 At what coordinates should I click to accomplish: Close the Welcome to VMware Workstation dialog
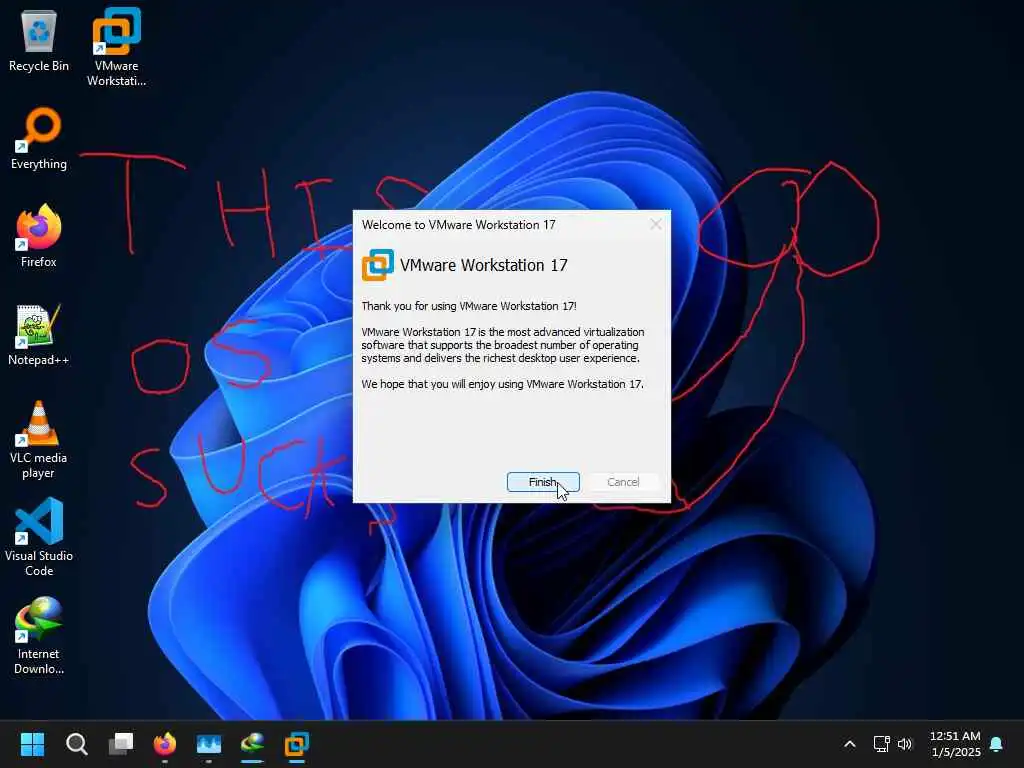pos(656,225)
